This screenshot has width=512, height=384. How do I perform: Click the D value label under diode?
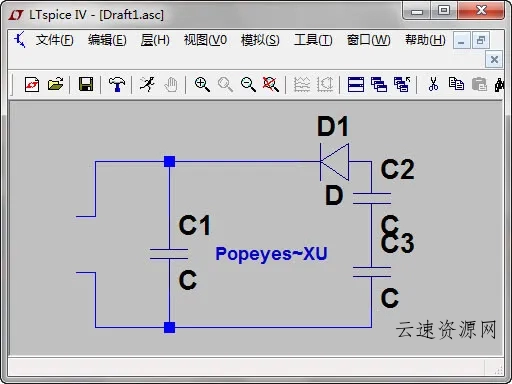334,195
